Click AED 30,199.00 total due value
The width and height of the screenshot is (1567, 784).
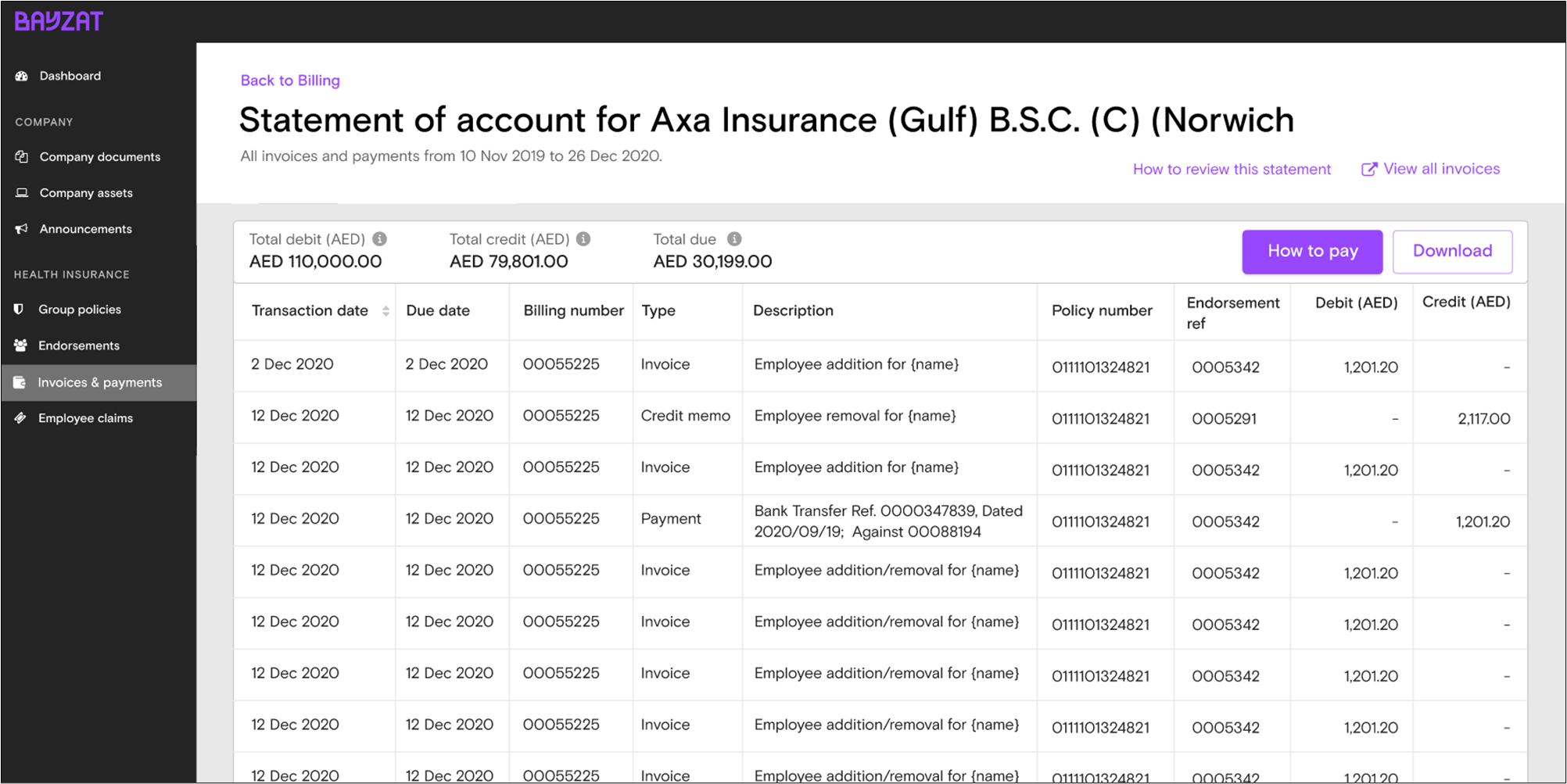point(712,262)
